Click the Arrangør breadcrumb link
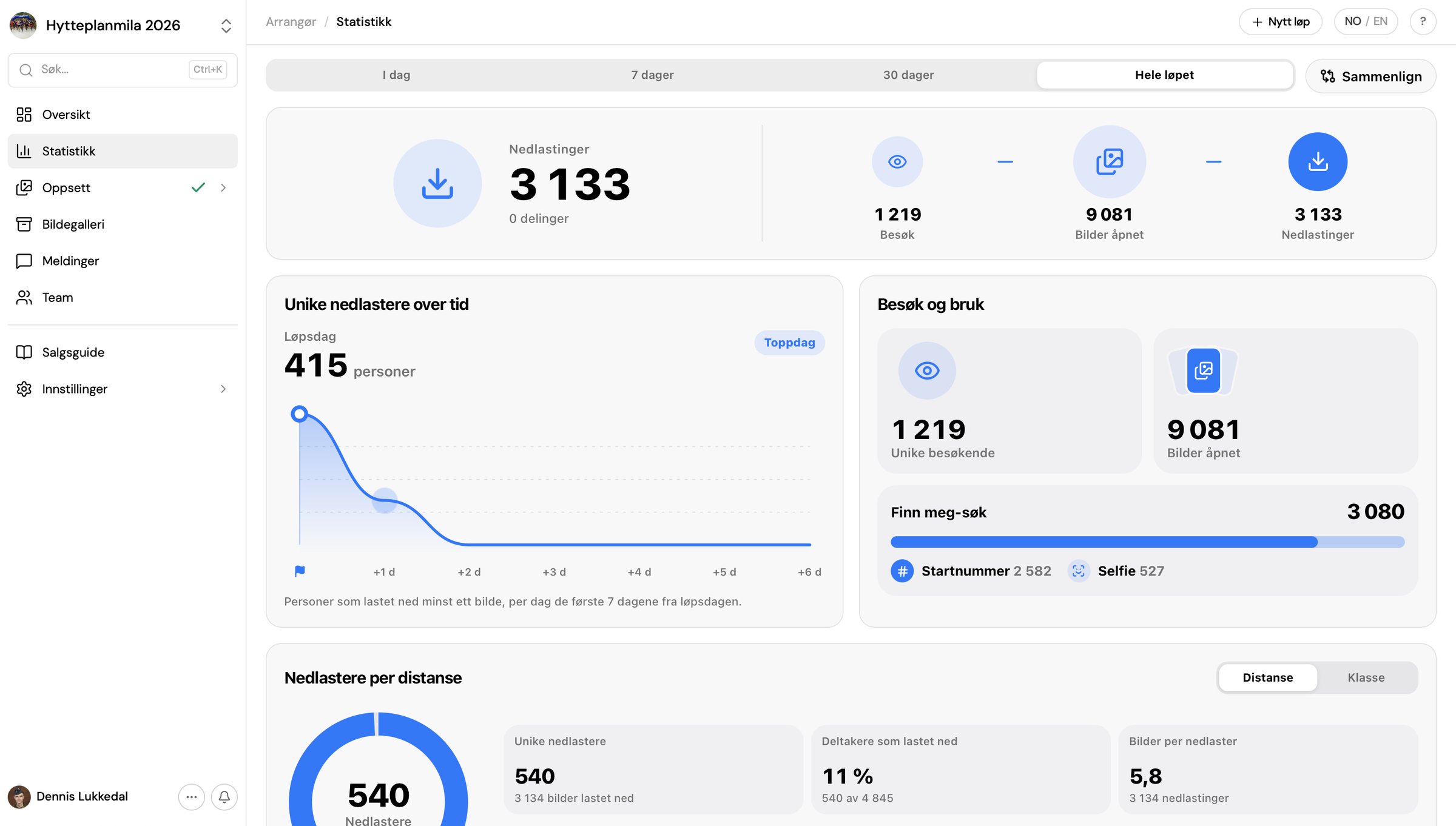Viewport: 1456px width, 826px height. tap(291, 22)
